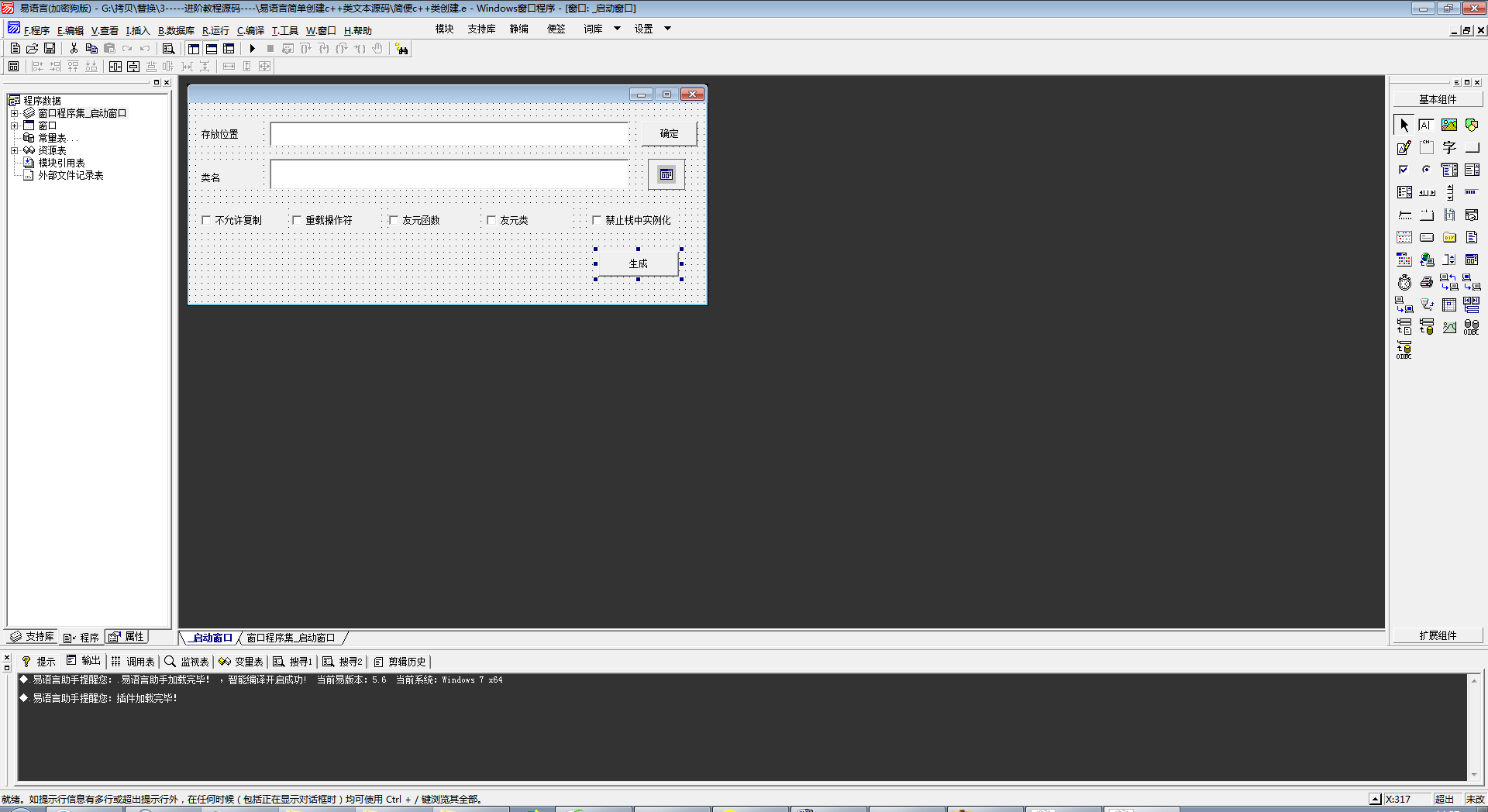Click the 扩展组件 button
1488x812 pixels.
1438,635
